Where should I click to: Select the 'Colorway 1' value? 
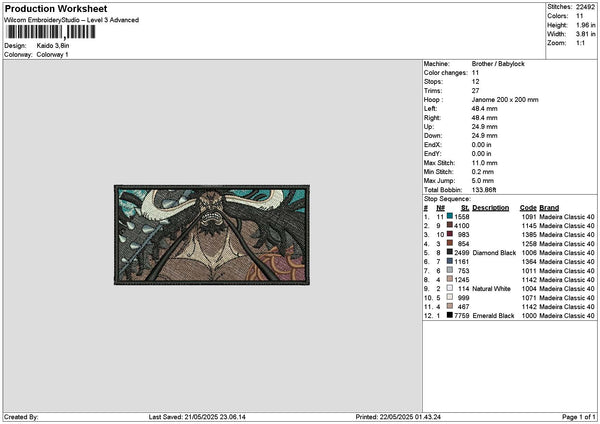pos(52,55)
